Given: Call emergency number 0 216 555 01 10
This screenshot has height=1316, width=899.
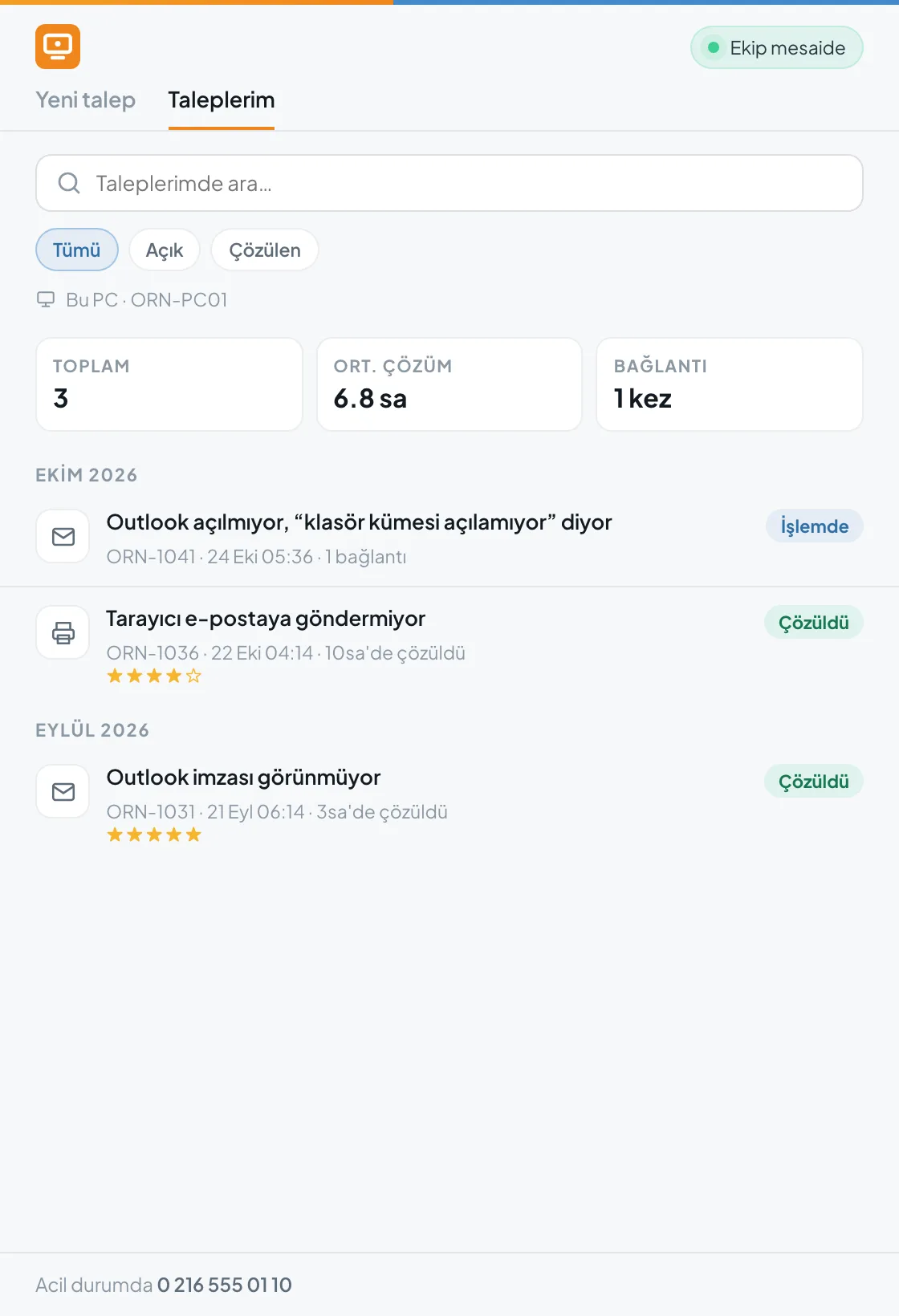Looking at the screenshot, I should pyautogui.click(x=225, y=1285).
